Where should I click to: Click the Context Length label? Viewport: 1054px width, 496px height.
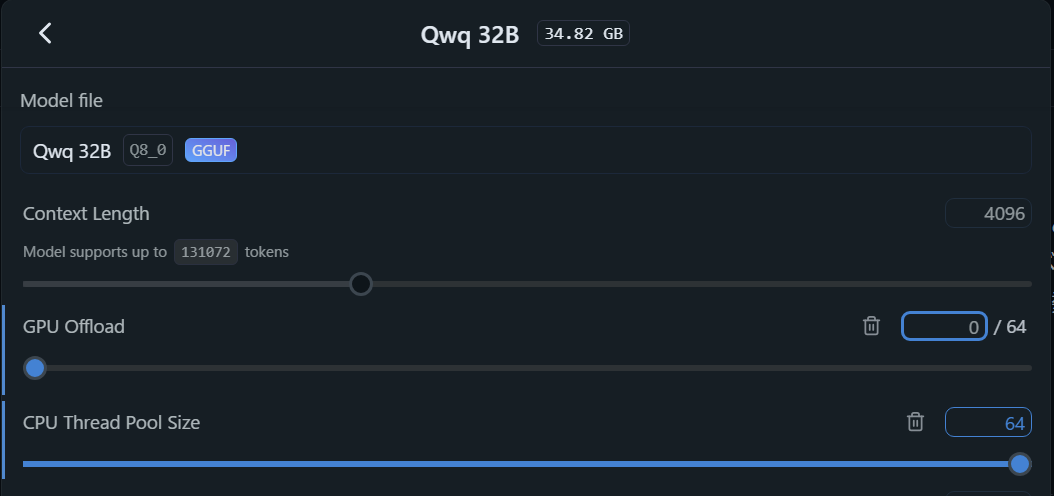(x=86, y=213)
